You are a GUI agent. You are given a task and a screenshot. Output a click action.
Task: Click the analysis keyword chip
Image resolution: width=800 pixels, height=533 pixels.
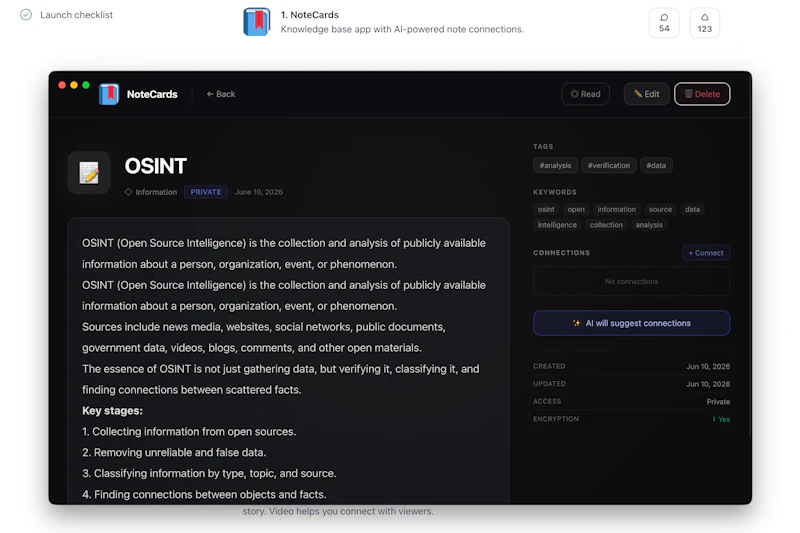[649, 225]
